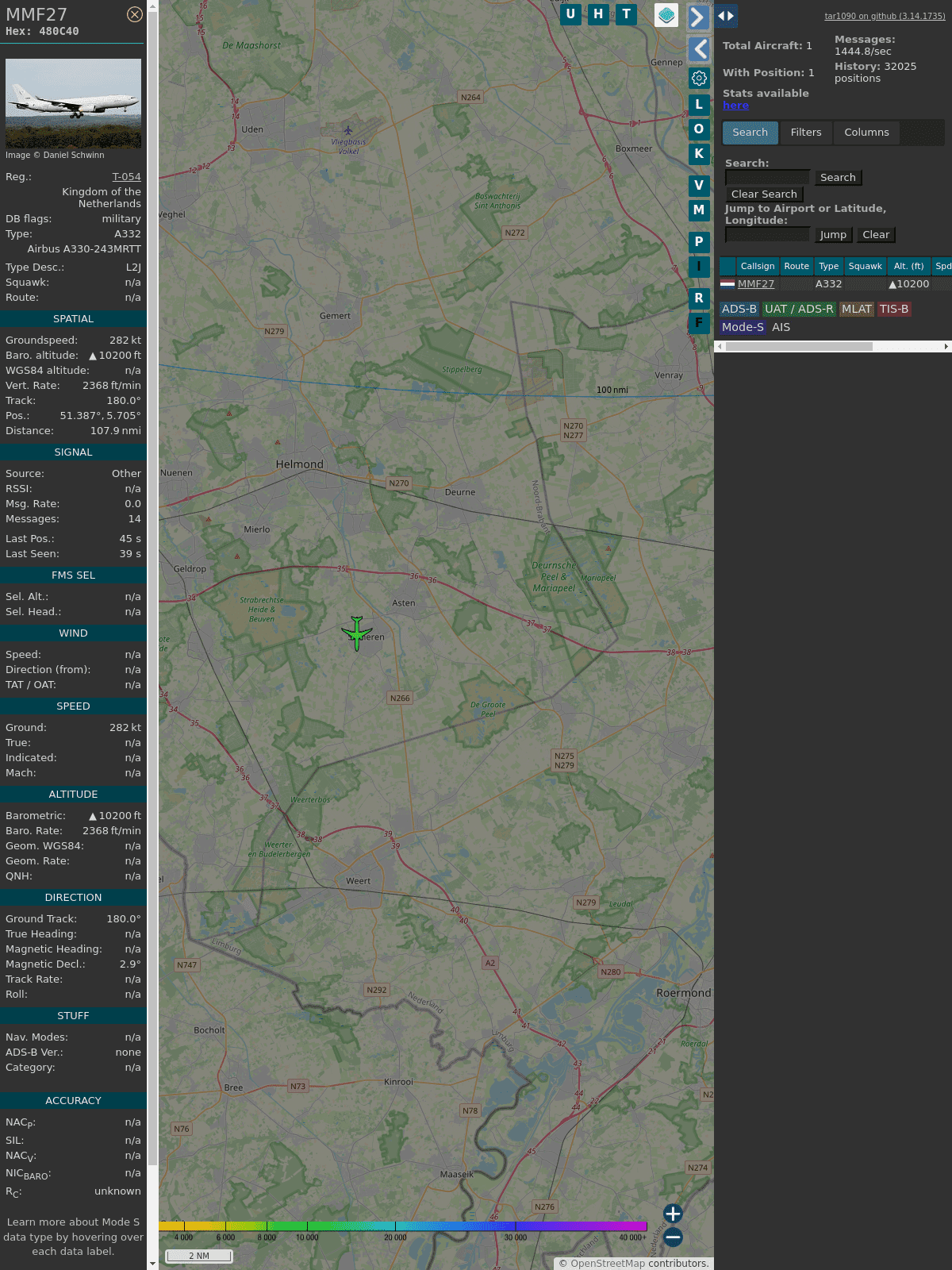The height and width of the screenshot is (1270, 952).
Task: Open the aircraft photo thumbnail
Action: 73,103
